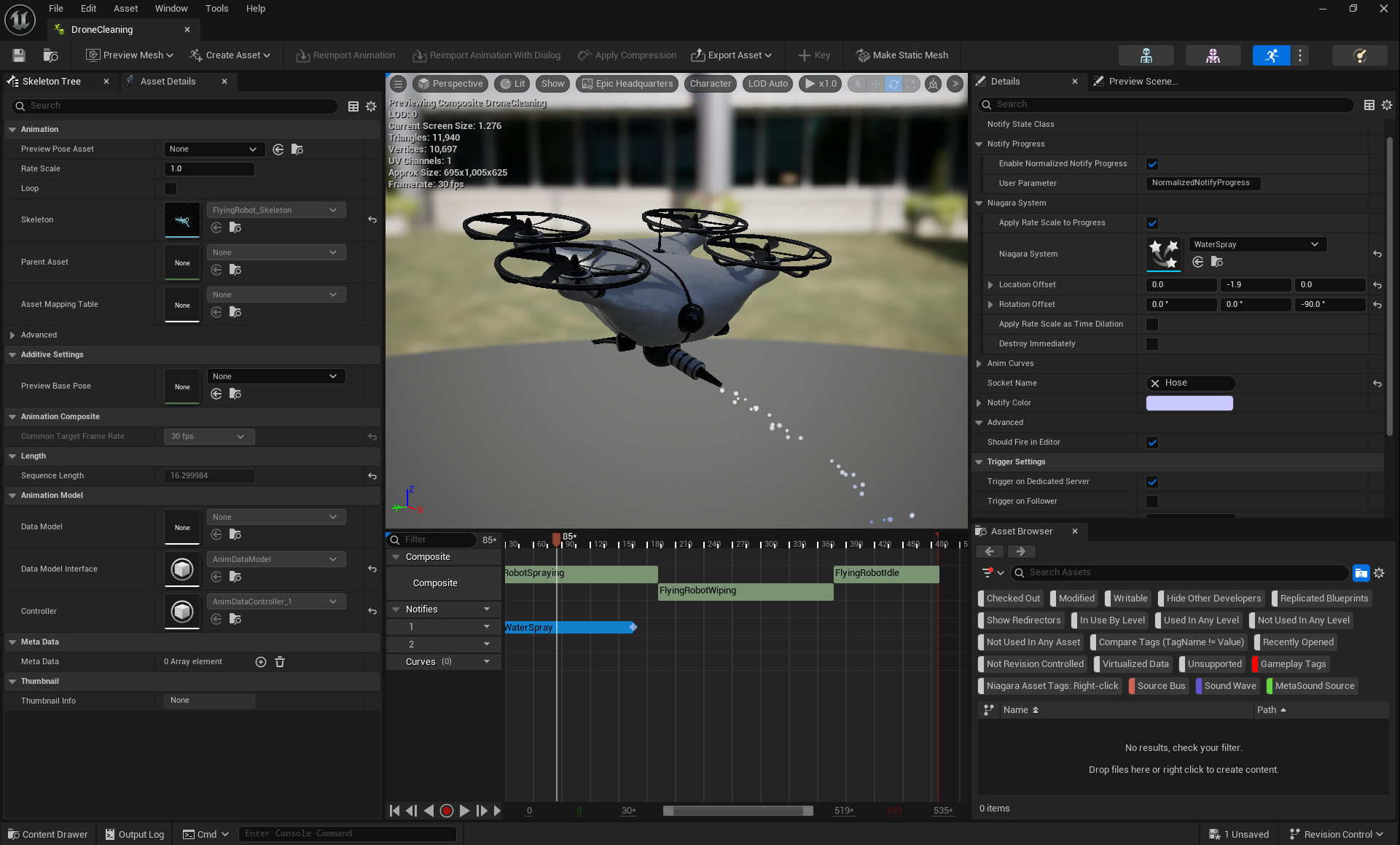Viewport: 1400px width, 845px height.
Task: Toggle the Loop checkbox
Action: click(171, 189)
